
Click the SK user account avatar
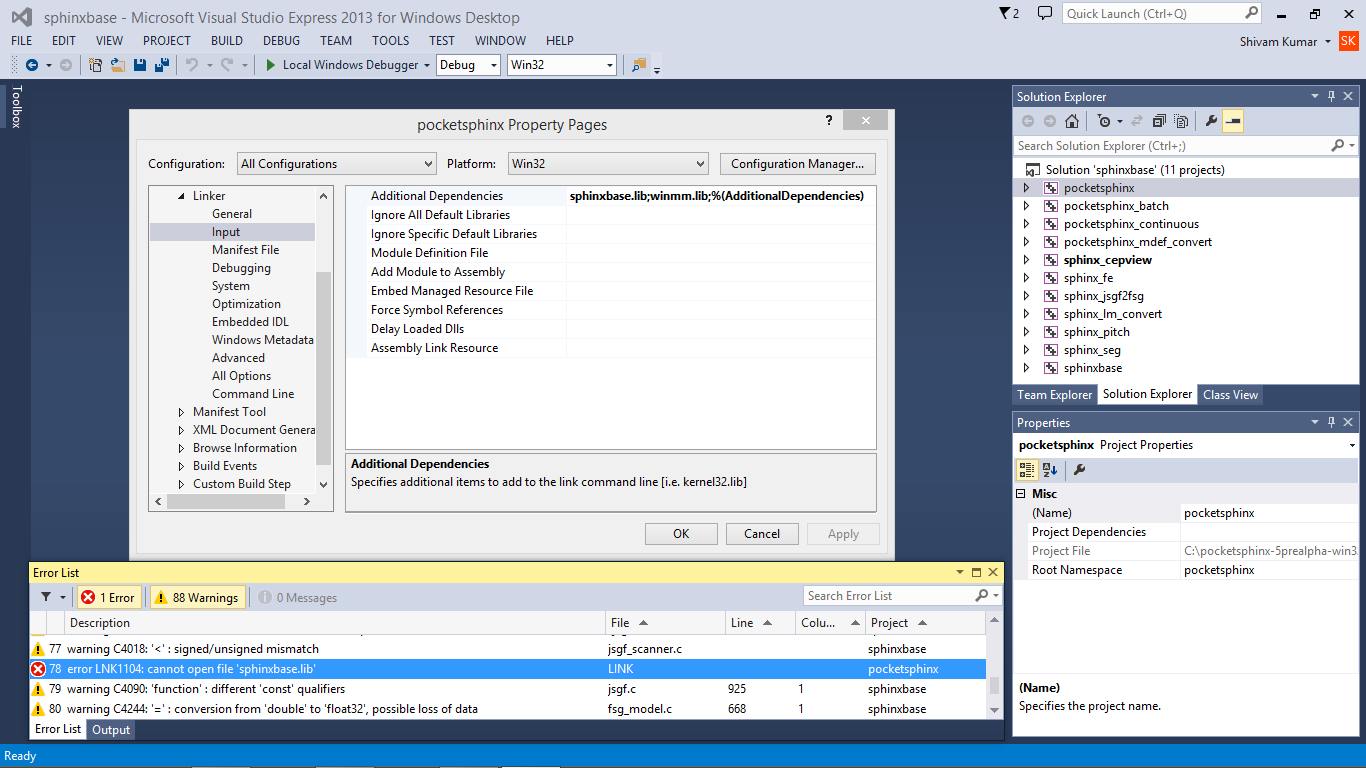click(1349, 41)
